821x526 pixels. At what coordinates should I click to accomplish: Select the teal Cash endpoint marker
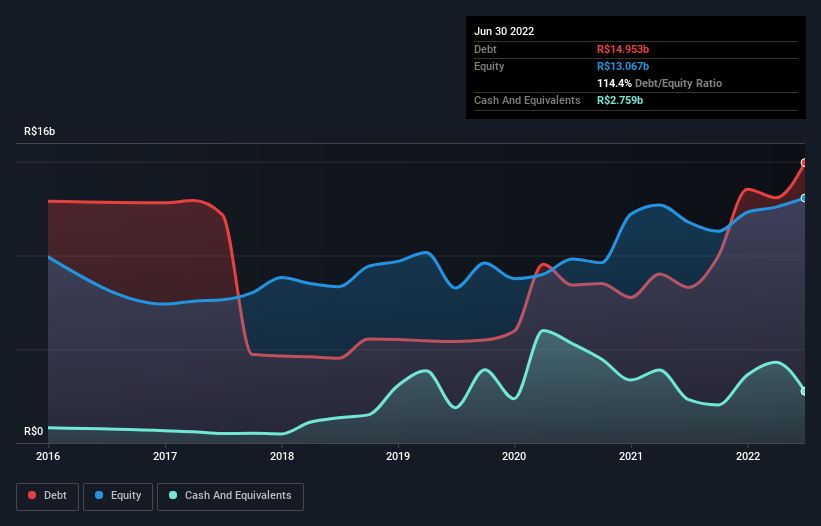(804, 391)
